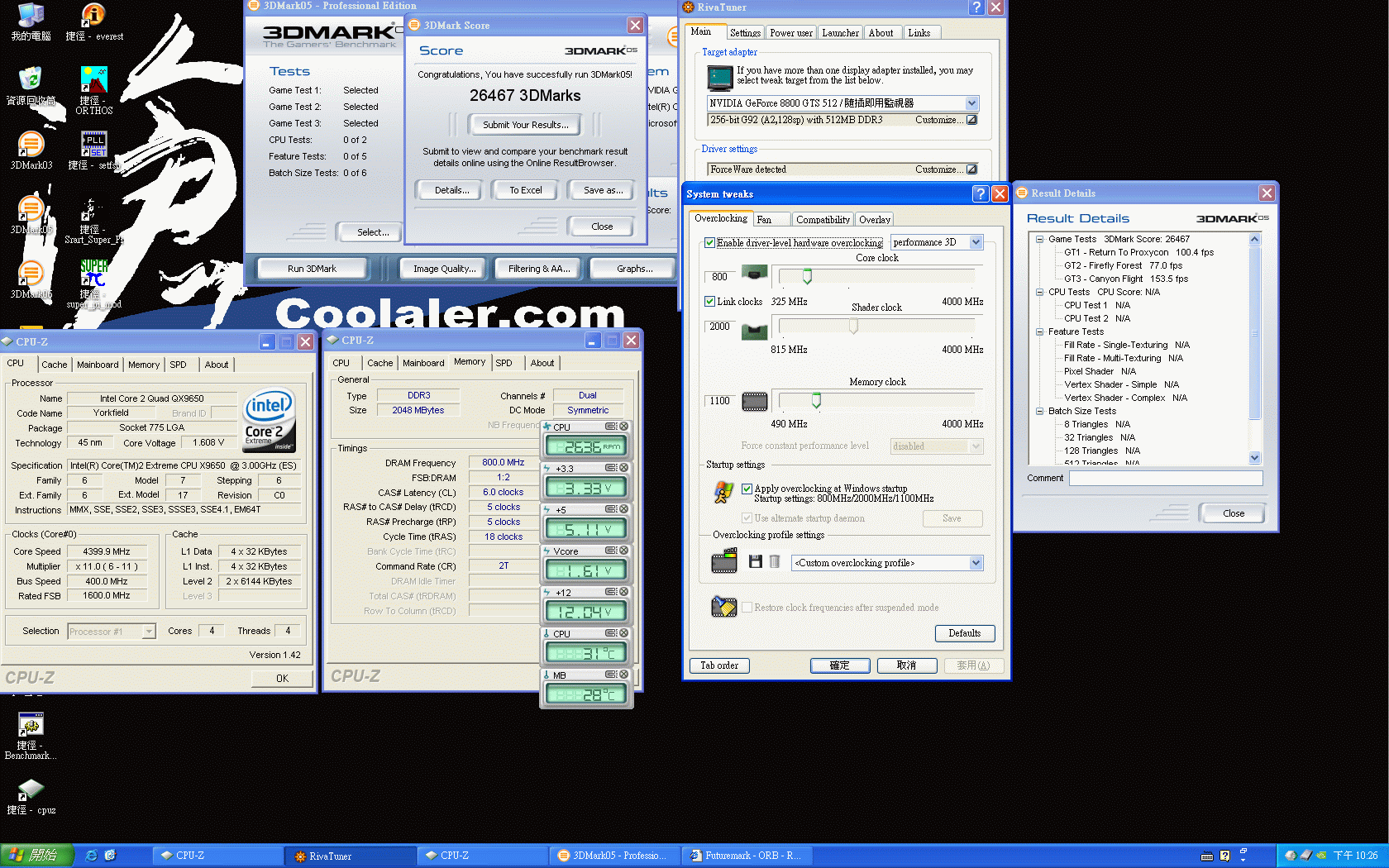
Task: Click the shader clock slider thumb
Action: click(x=853, y=326)
